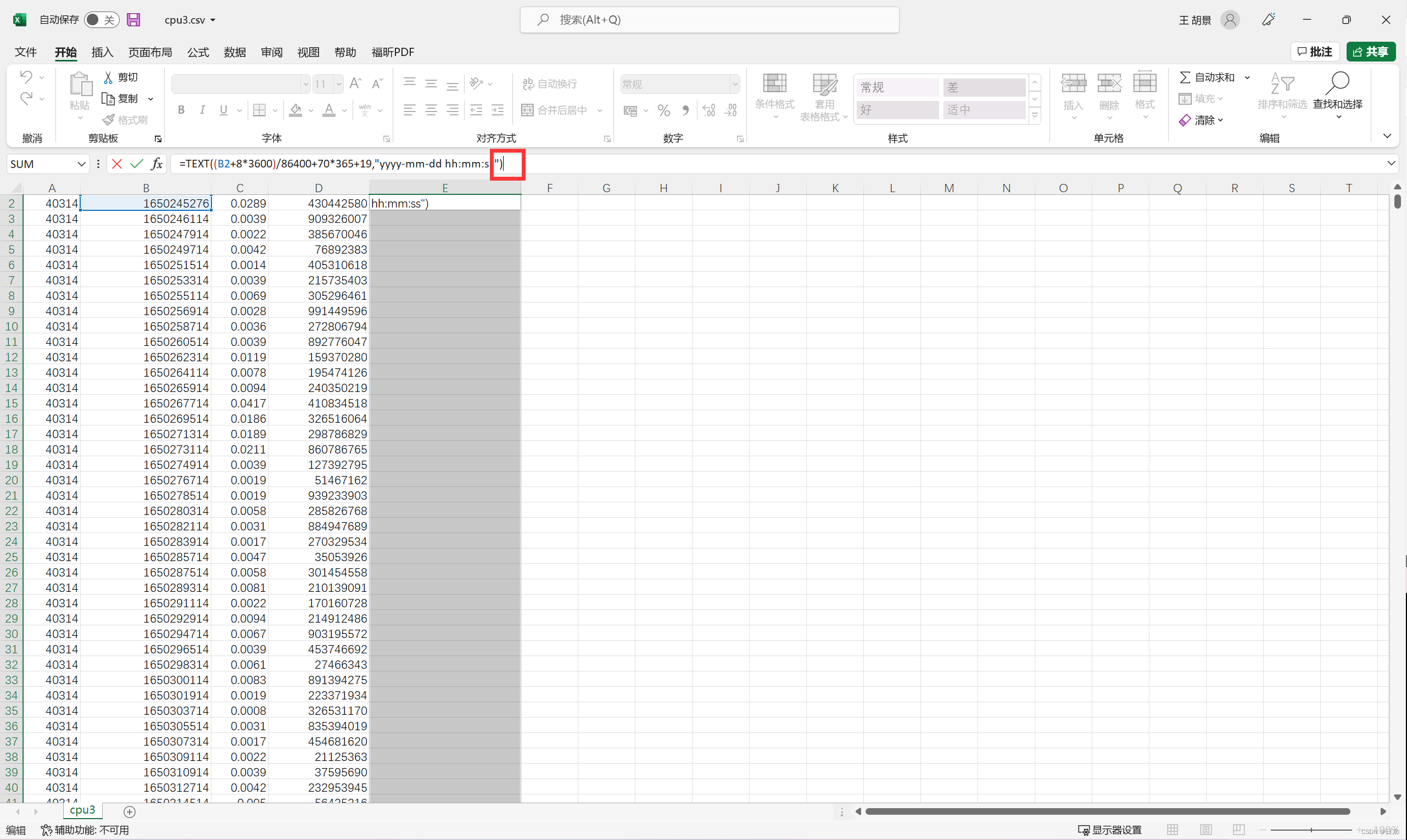Click the 批注 comments button
This screenshot has width=1407, height=840.
[1315, 52]
